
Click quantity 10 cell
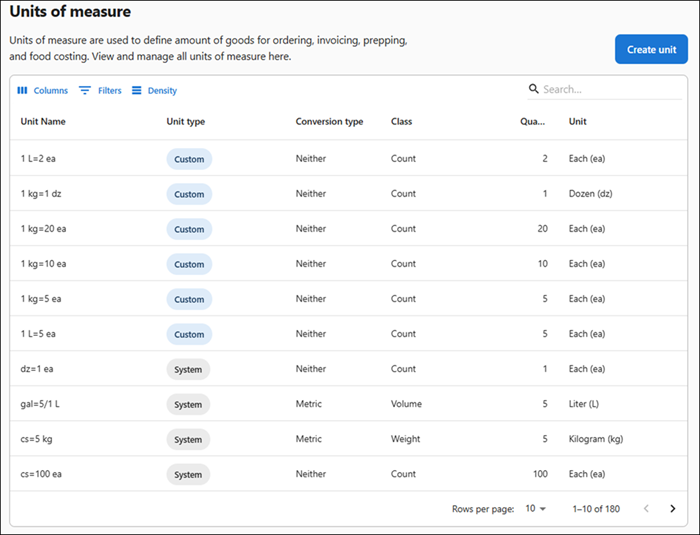[x=542, y=264]
